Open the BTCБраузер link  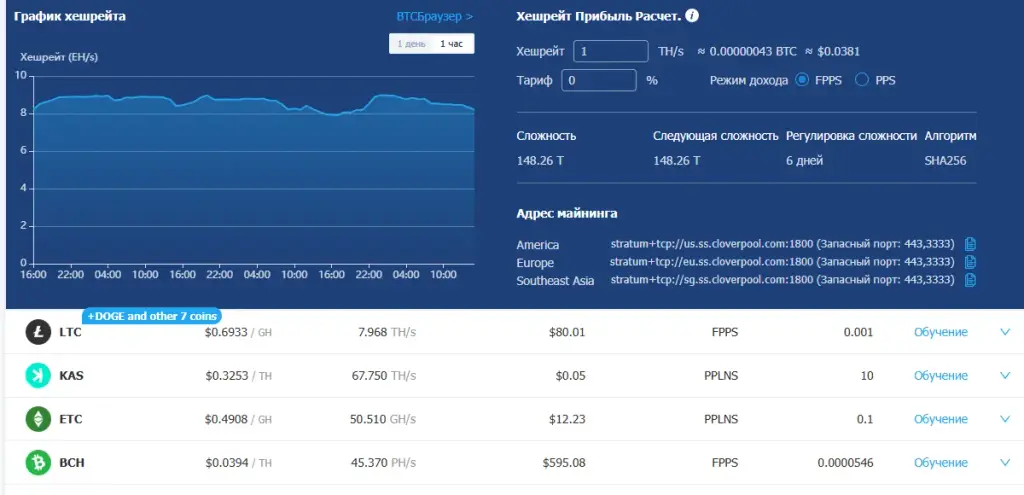(435, 16)
